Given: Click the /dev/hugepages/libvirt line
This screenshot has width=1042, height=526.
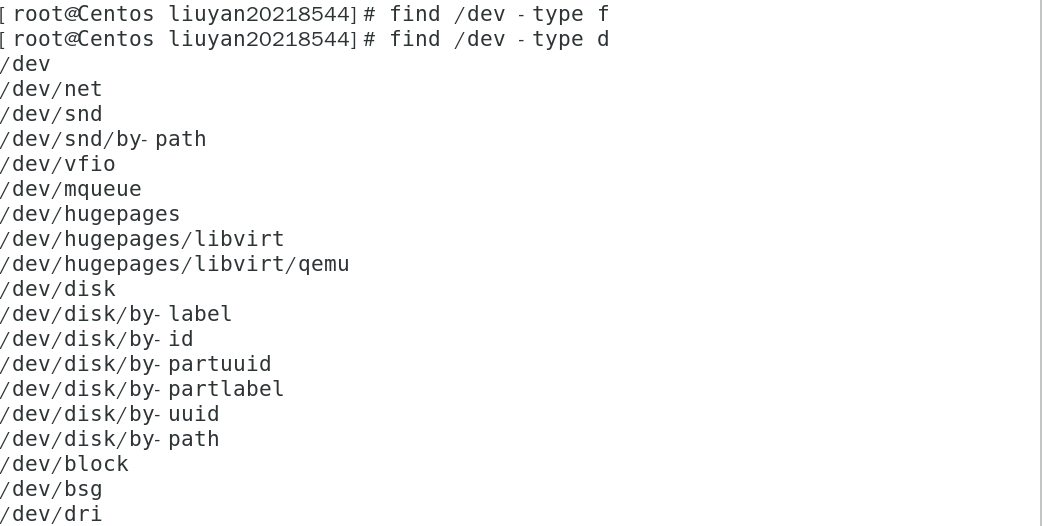Looking at the screenshot, I should pyautogui.click(x=142, y=239).
